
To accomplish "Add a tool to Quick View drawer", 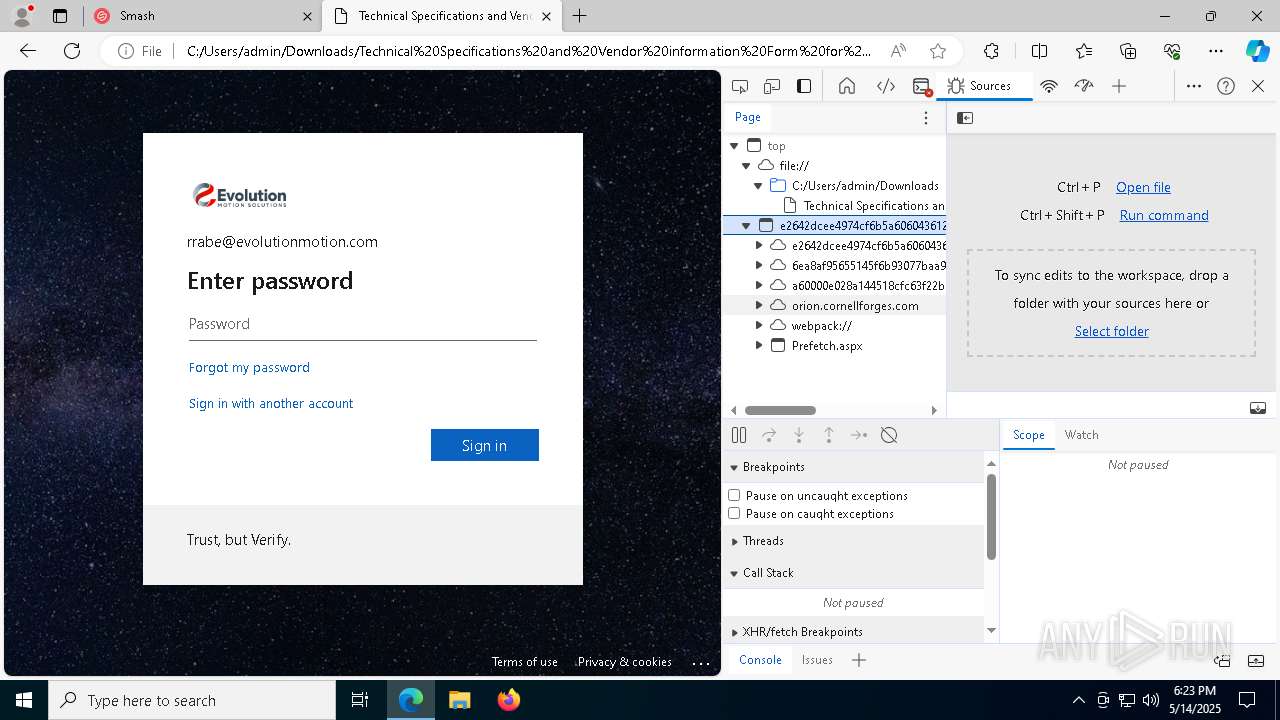I will [859, 660].
